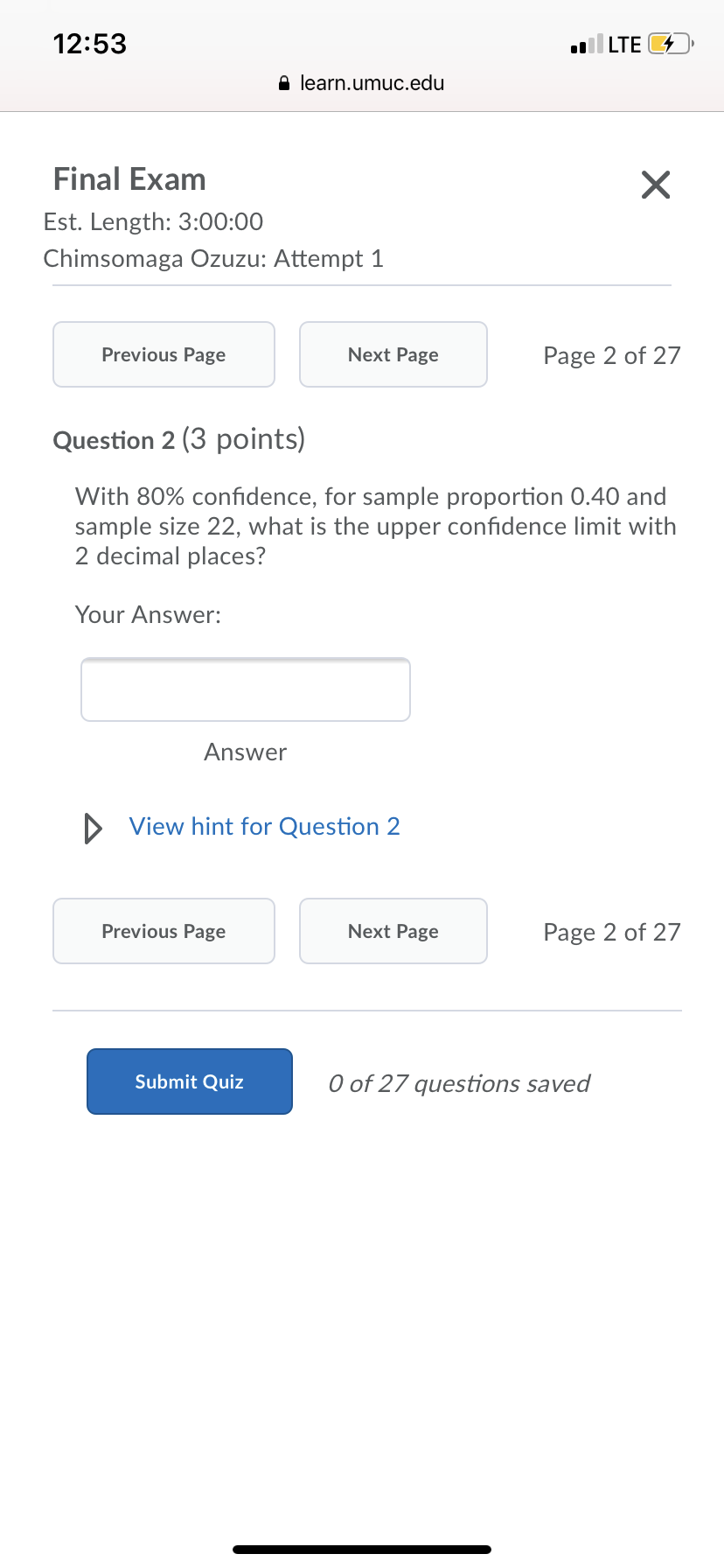This screenshot has height=1568, width=724.
Task: Expand the hint disclosure triangle
Action: click(x=92, y=828)
